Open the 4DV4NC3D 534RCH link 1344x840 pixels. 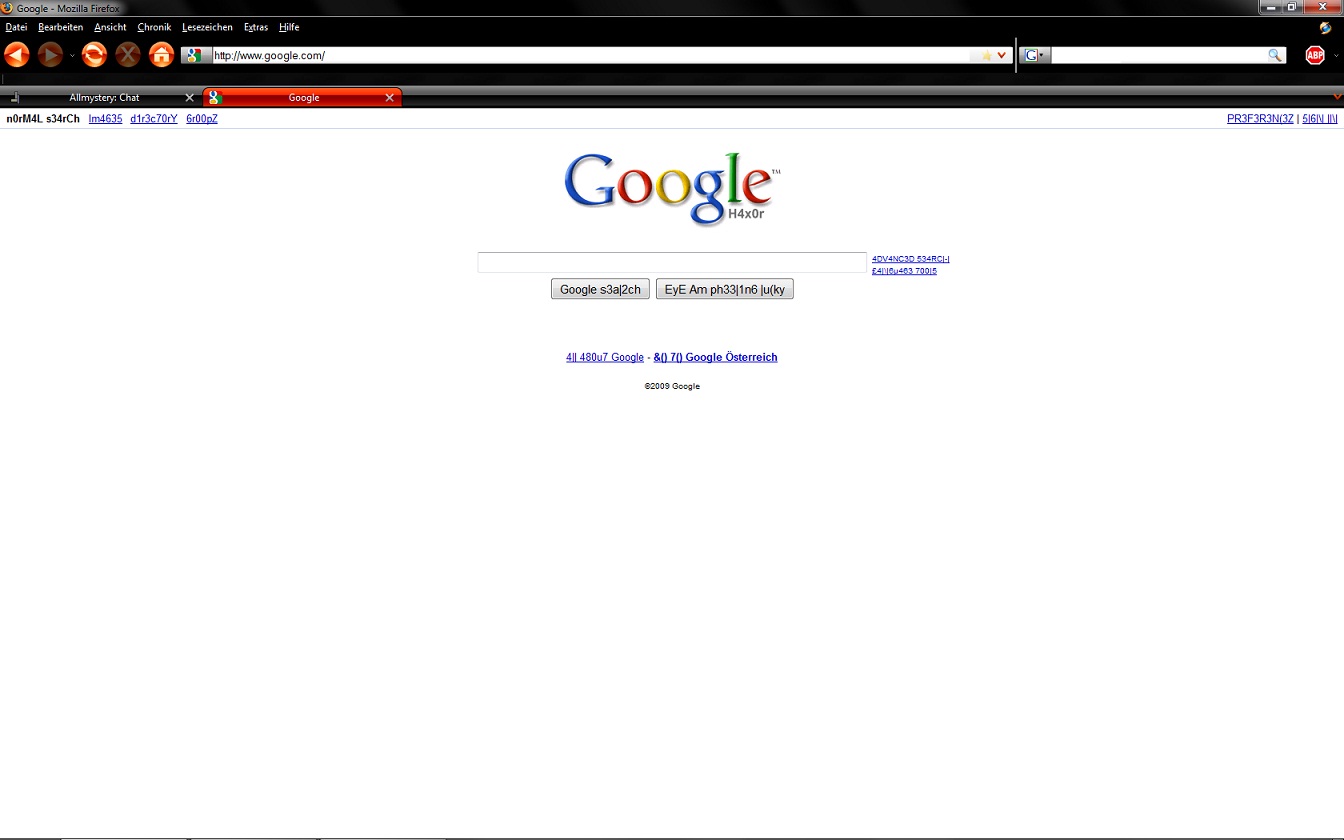[x=910, y=259]
